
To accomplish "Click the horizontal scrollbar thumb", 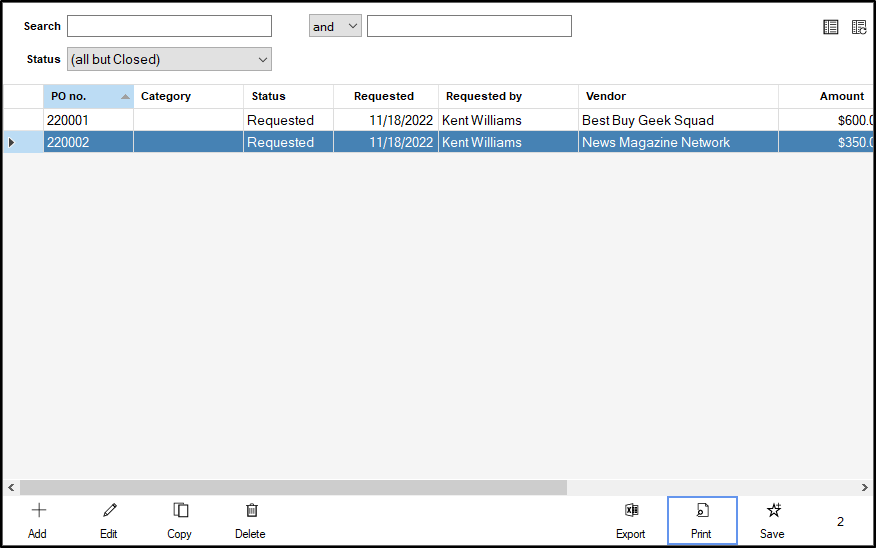I will coord(293,488).
